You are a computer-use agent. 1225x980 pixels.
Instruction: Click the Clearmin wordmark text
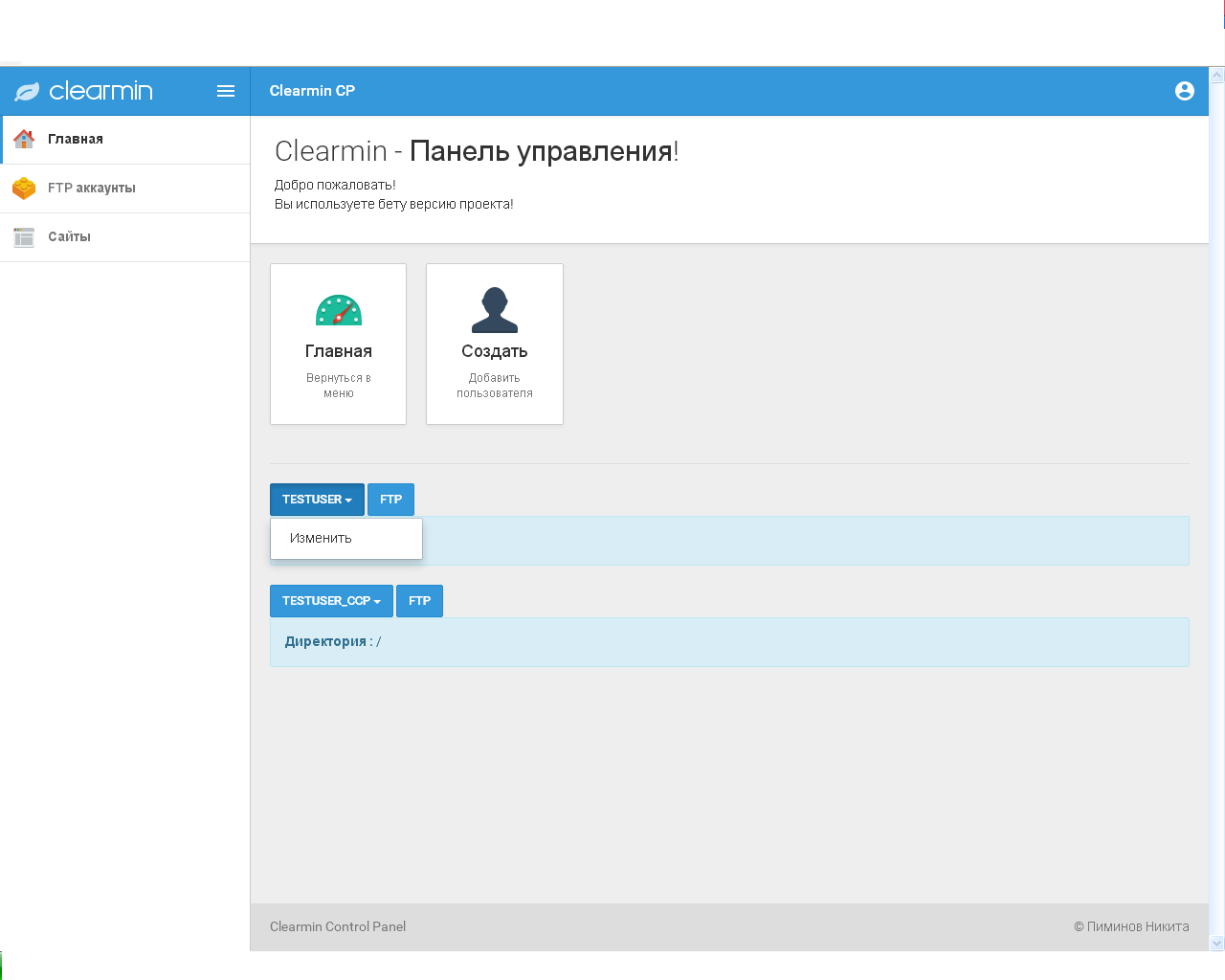[100, 91]
